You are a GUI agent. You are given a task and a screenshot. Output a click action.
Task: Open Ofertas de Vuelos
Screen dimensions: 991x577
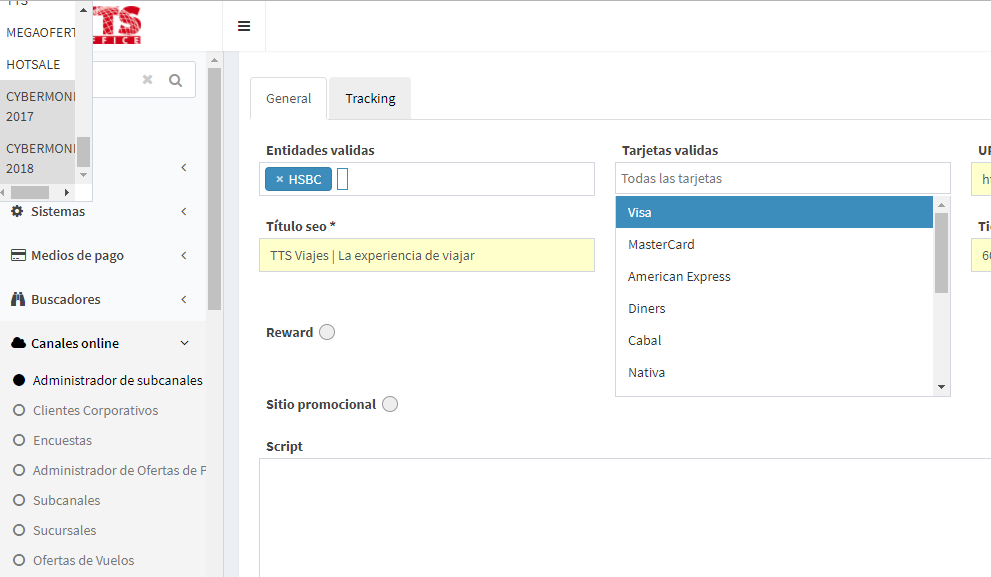[84, 560]
